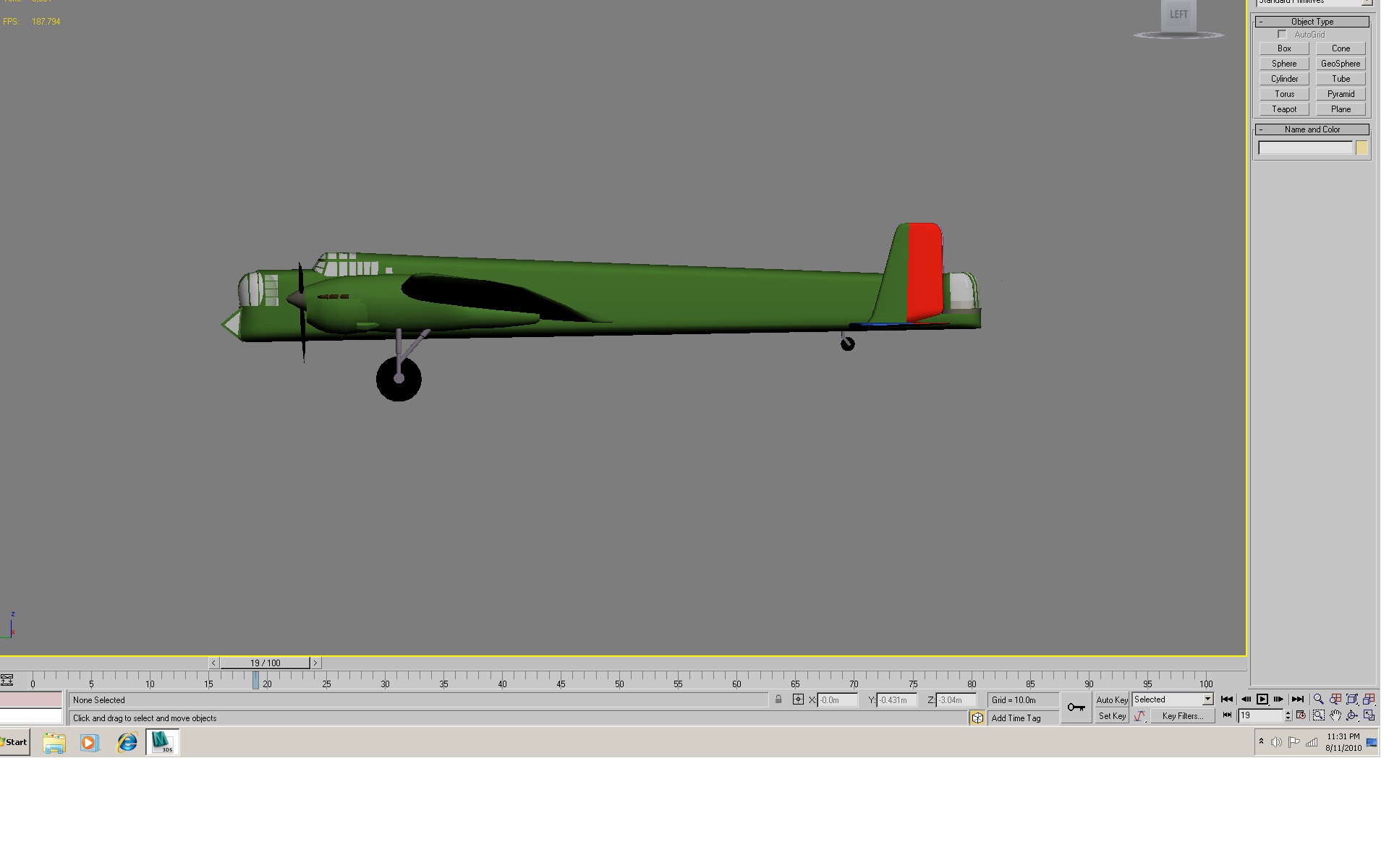Click the Zoom Extents All icon
Image resolution: width=1389 pixels, height=868 pixels.
1369,699
